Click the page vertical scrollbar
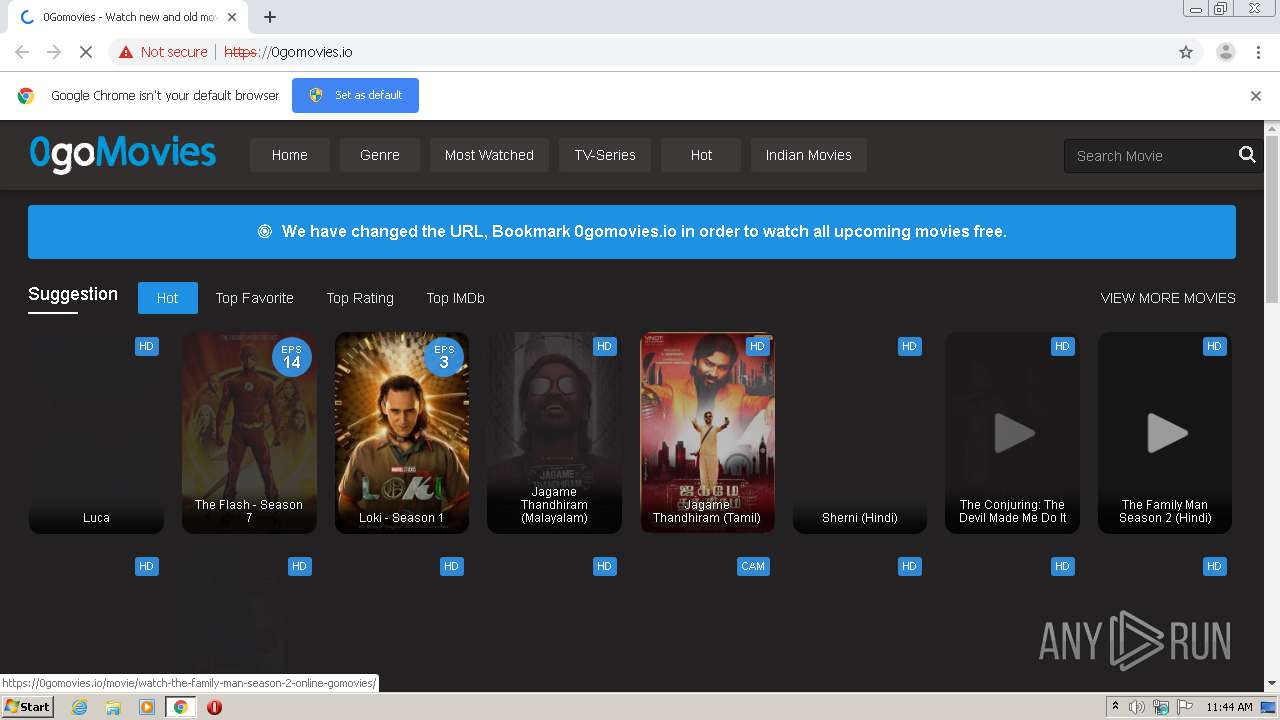 pyautogui.click(x=1272, y=220)
